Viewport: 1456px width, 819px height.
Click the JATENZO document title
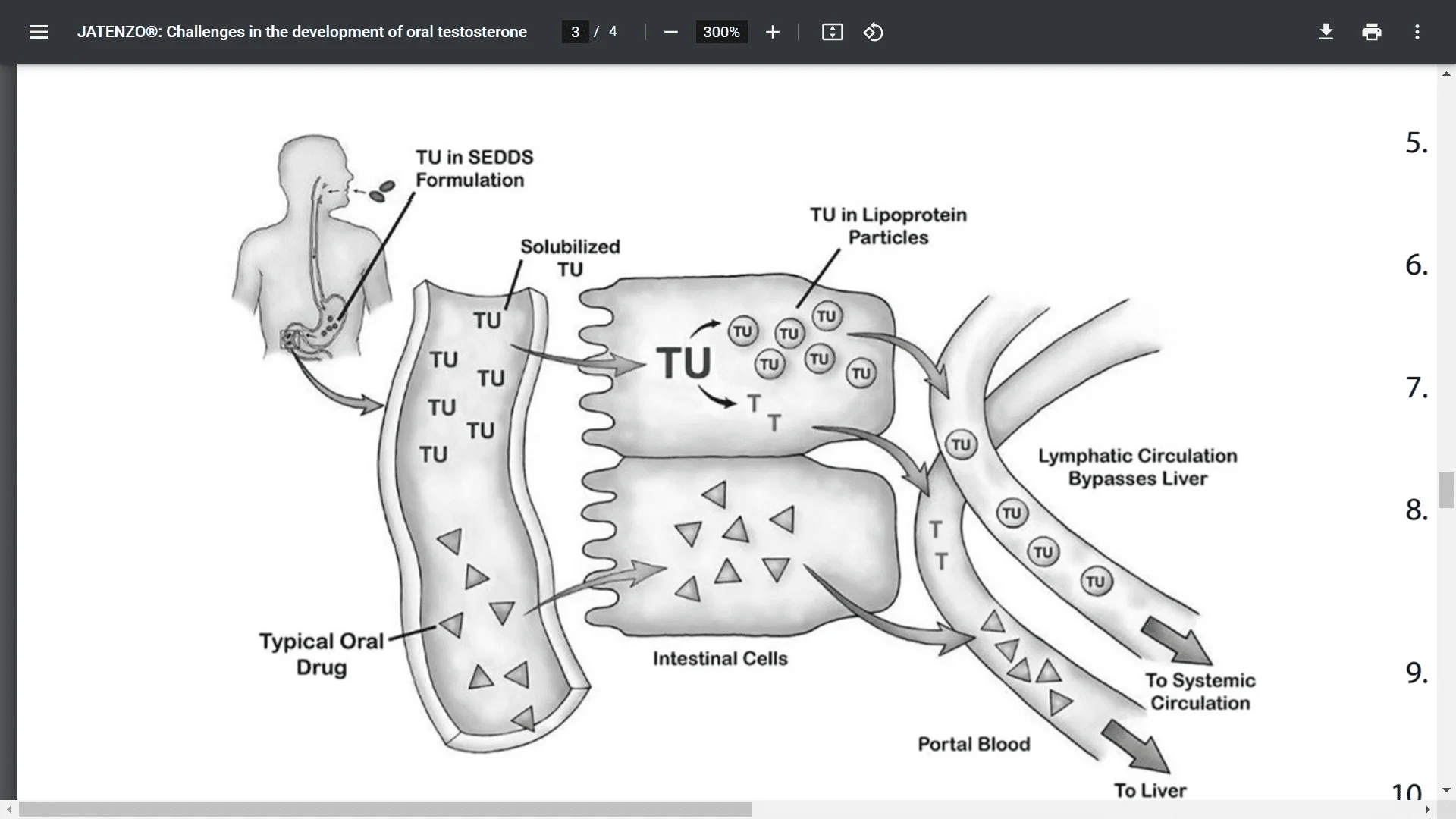(x=302, y=32)
